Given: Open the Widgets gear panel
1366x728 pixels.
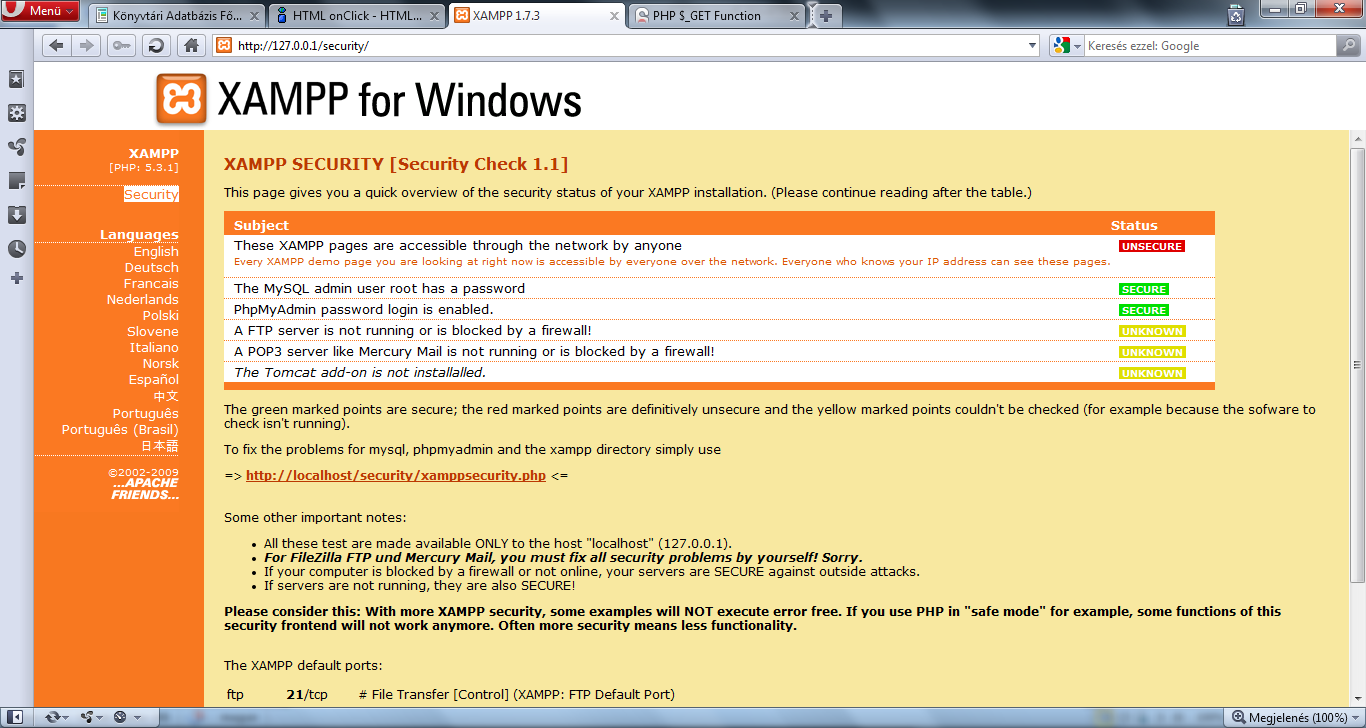Looking at the screenshot, I should (x=16, y=113).
